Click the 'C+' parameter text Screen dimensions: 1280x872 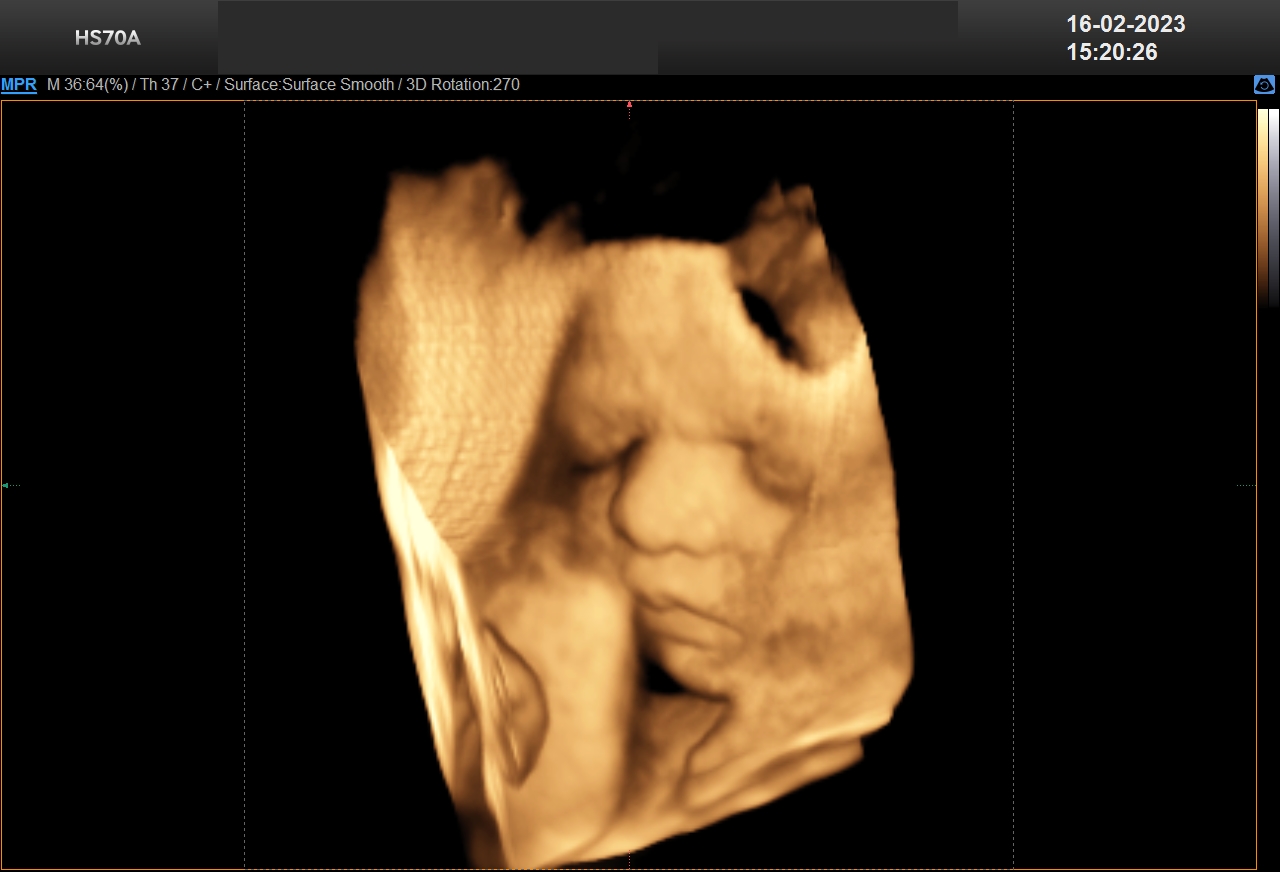coord(202,85)
